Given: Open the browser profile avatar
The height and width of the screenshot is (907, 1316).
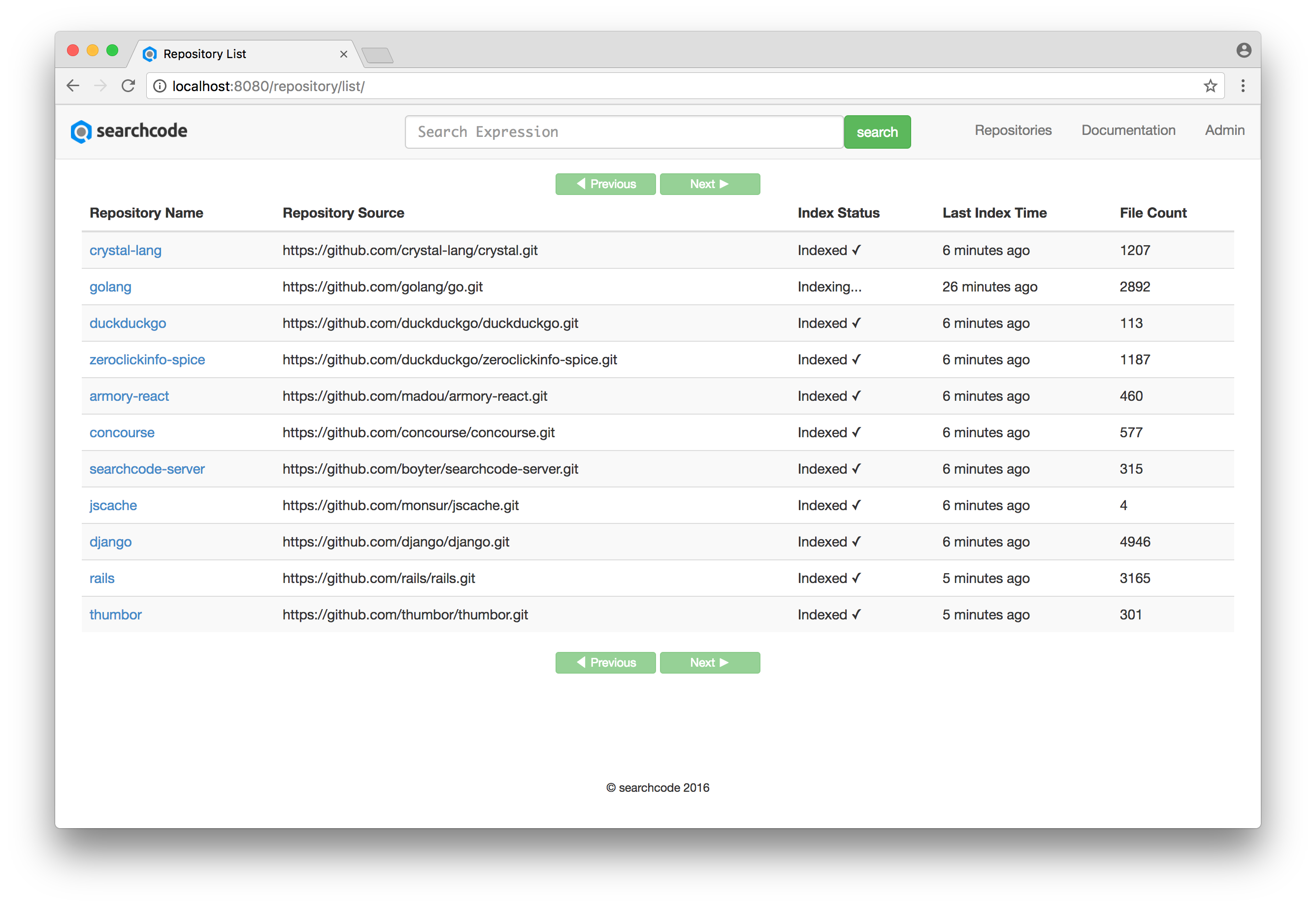Looking at the screenshot, I should (x=1244, y=50).
